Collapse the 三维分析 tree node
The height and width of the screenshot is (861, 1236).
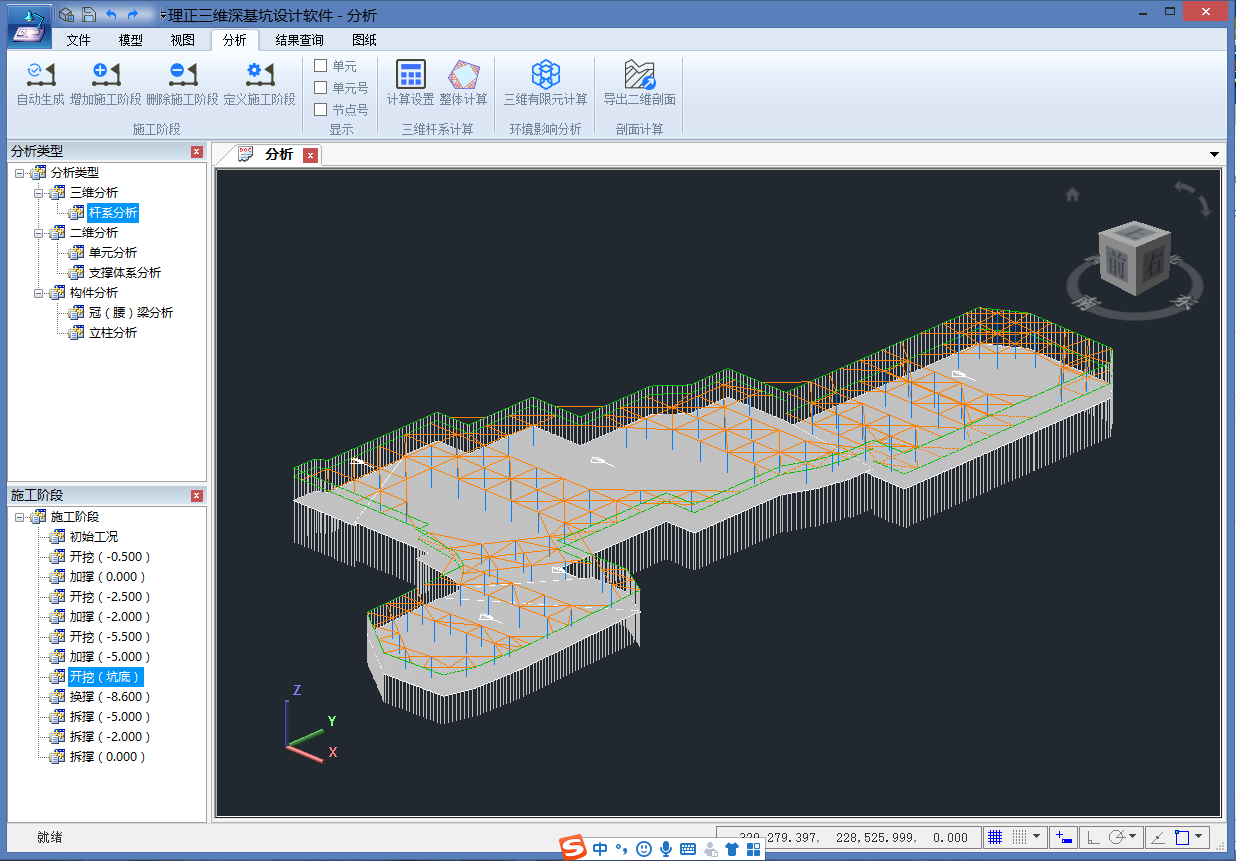(38, 193)
